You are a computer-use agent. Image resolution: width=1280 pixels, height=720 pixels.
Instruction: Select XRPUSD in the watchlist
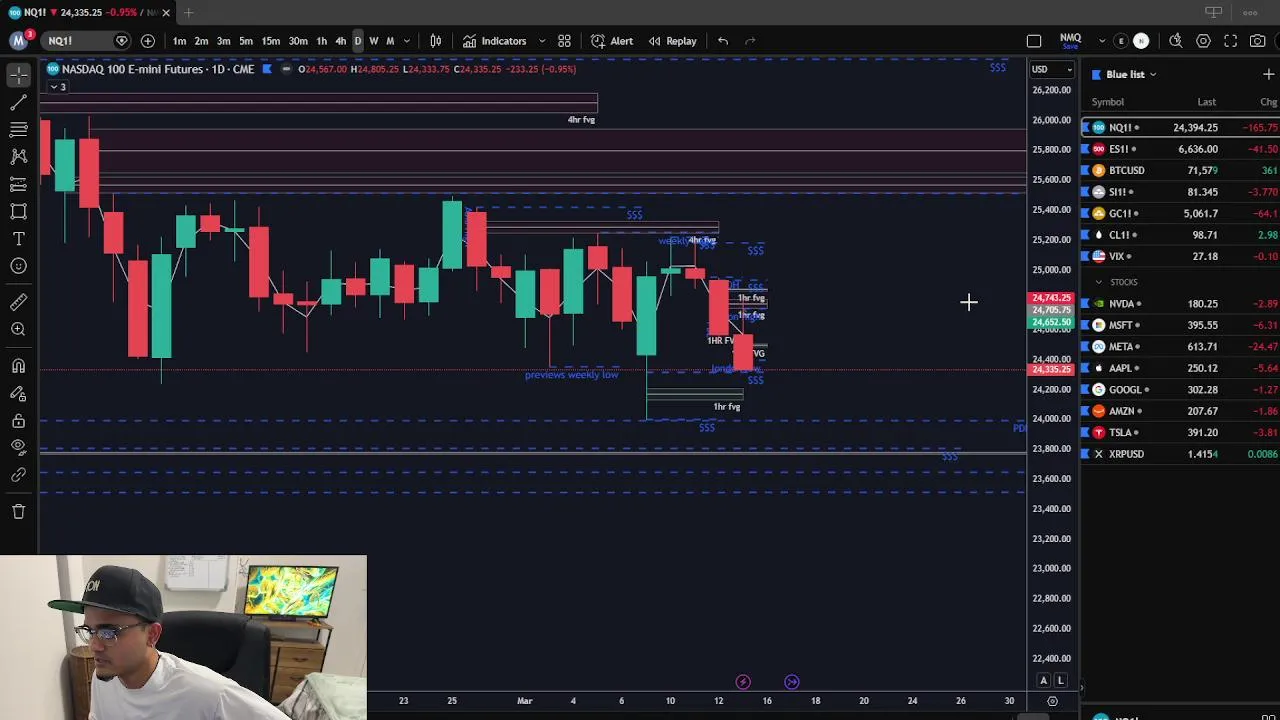1181,454
